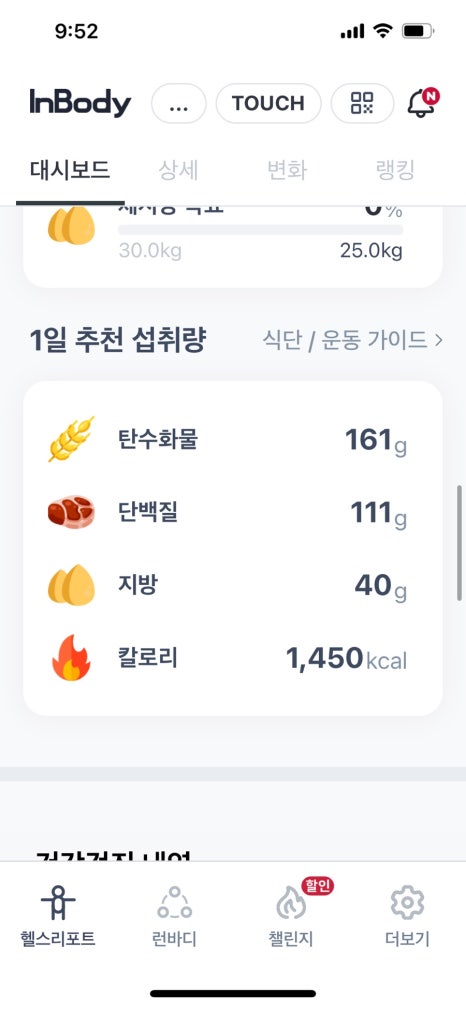Open the 더보기 gear icon
Screen dimensions: 466x1009
pyautogui.click(x=407, y=903)
